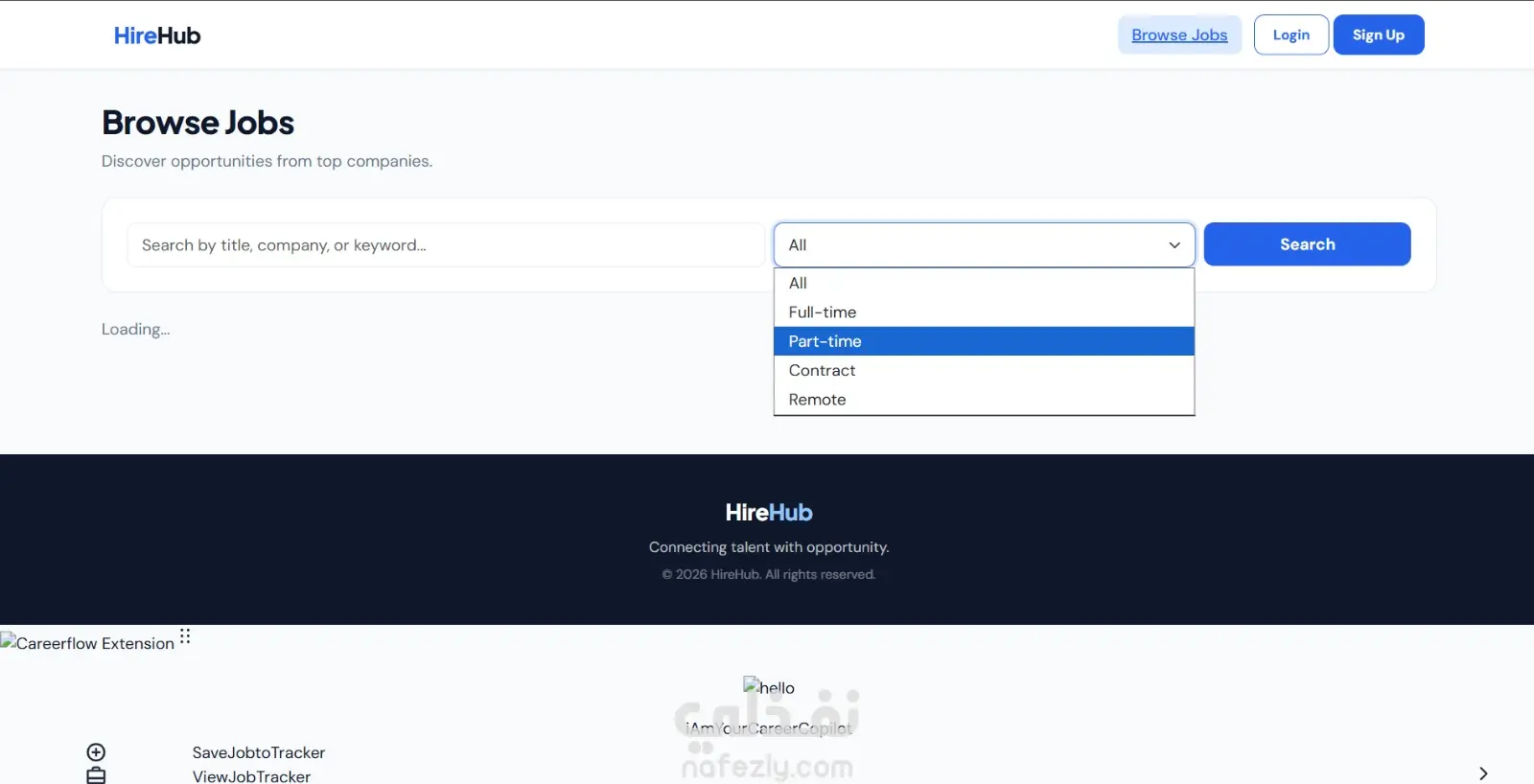1534x784 pixels.
Task: Select Remote in the dropdown list
Action: click(x=985, y=400)
